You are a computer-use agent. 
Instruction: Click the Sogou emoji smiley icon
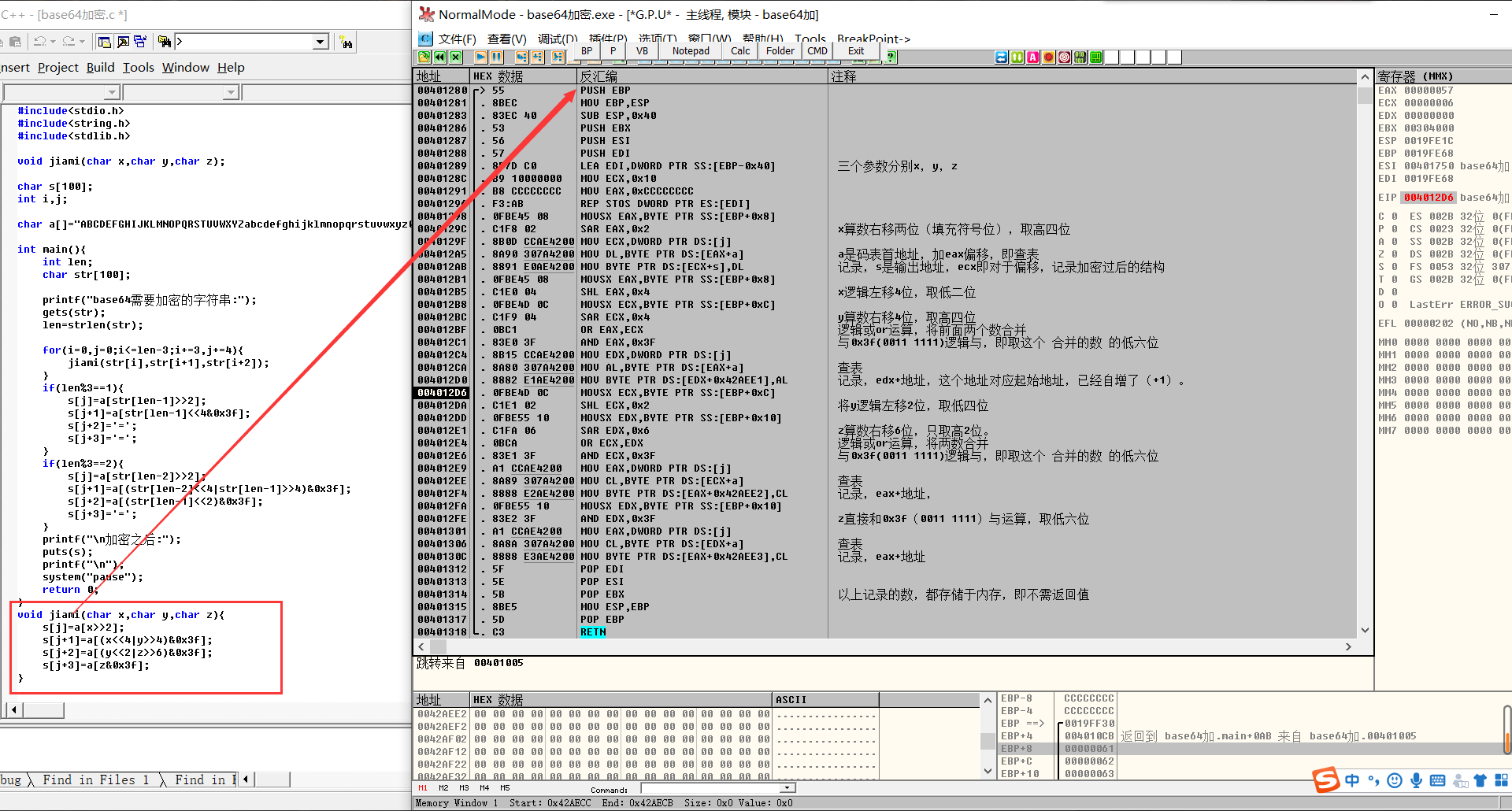(1395, 780)
